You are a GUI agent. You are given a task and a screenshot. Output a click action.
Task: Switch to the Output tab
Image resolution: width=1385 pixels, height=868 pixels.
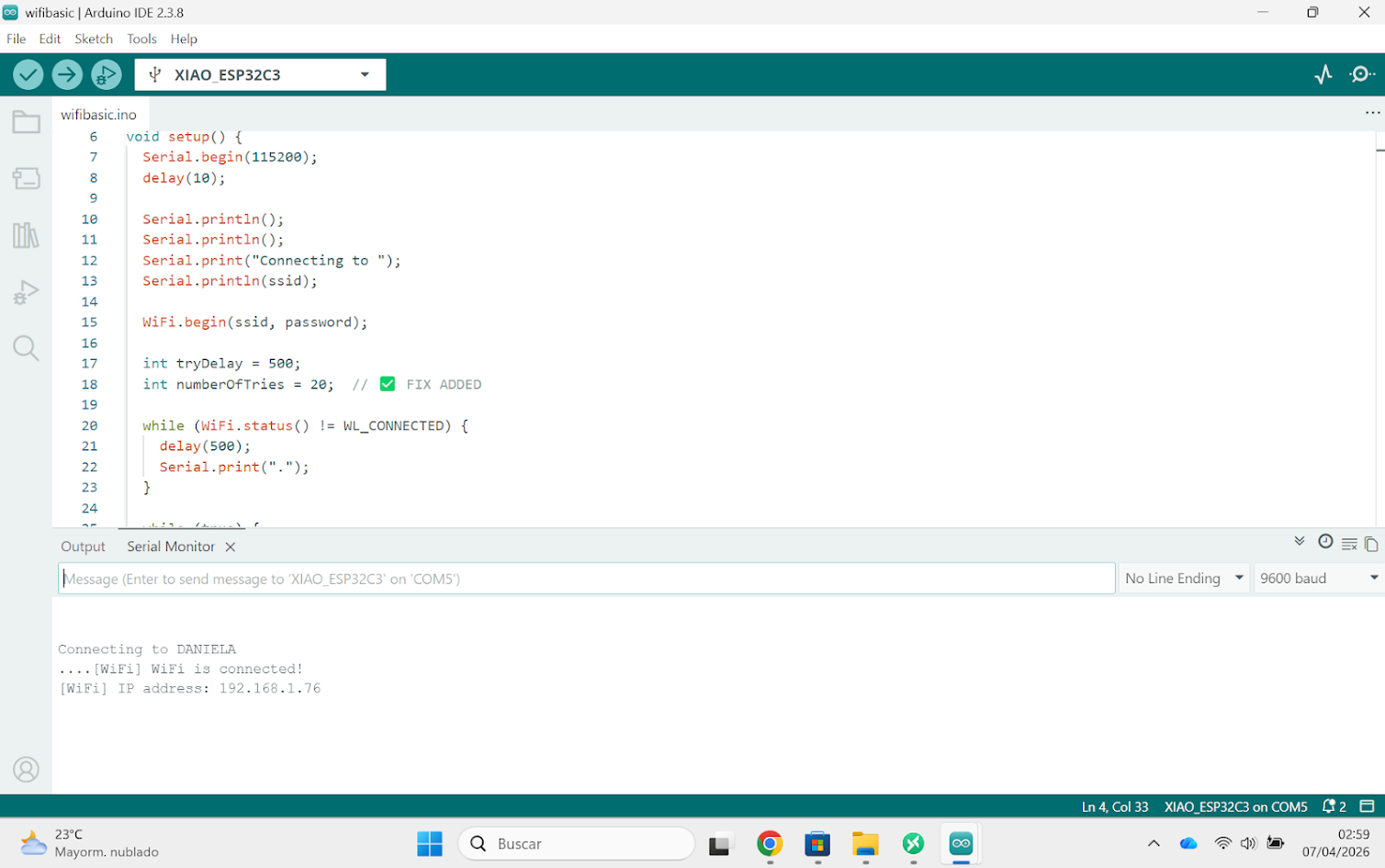coord(83,547)
